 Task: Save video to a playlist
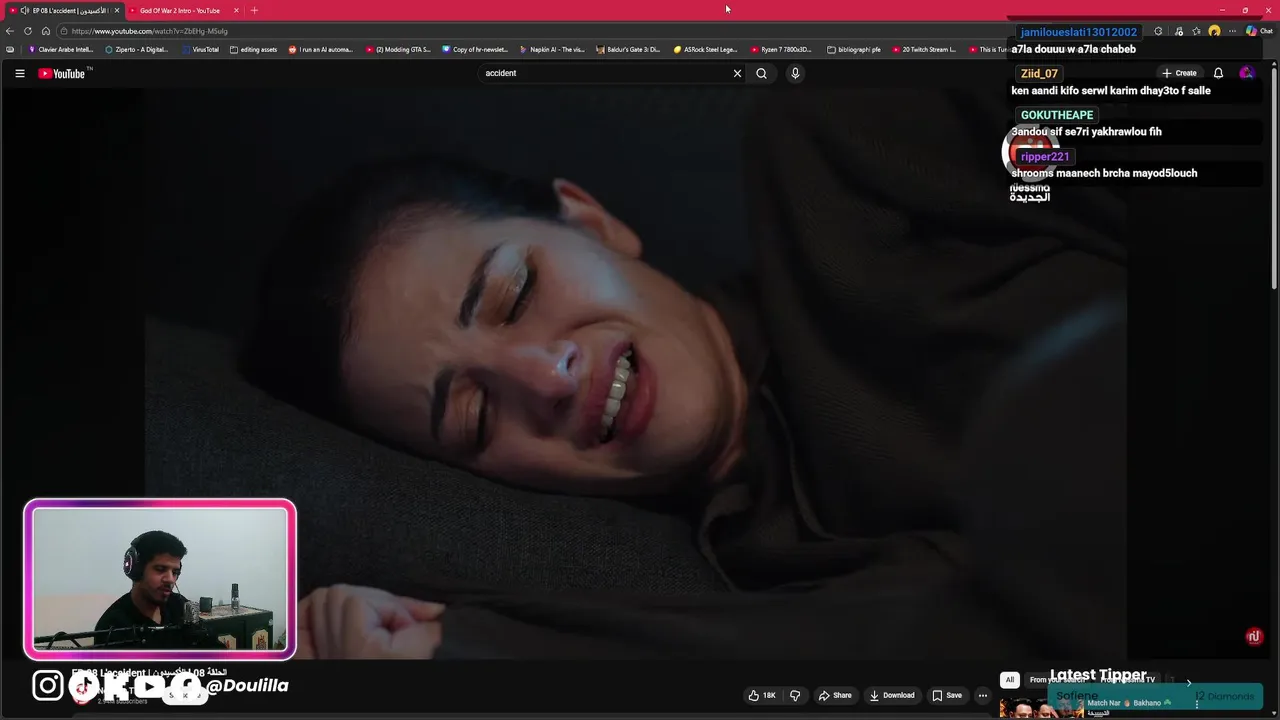click(x=947, y=695)
